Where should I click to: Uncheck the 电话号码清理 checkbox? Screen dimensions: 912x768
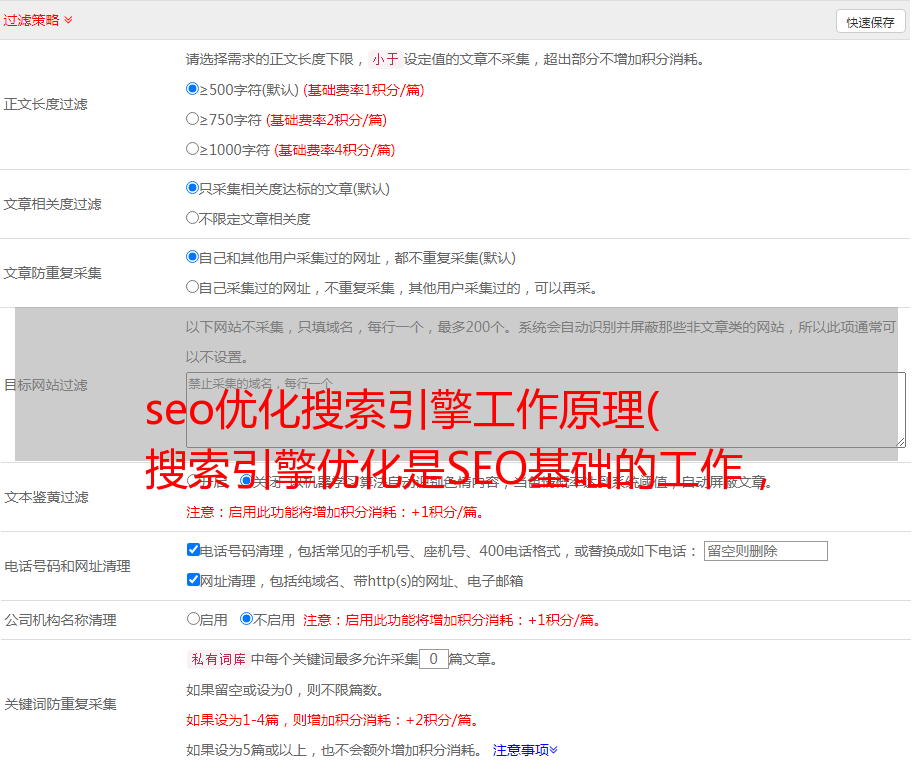(x=193, y=550)
